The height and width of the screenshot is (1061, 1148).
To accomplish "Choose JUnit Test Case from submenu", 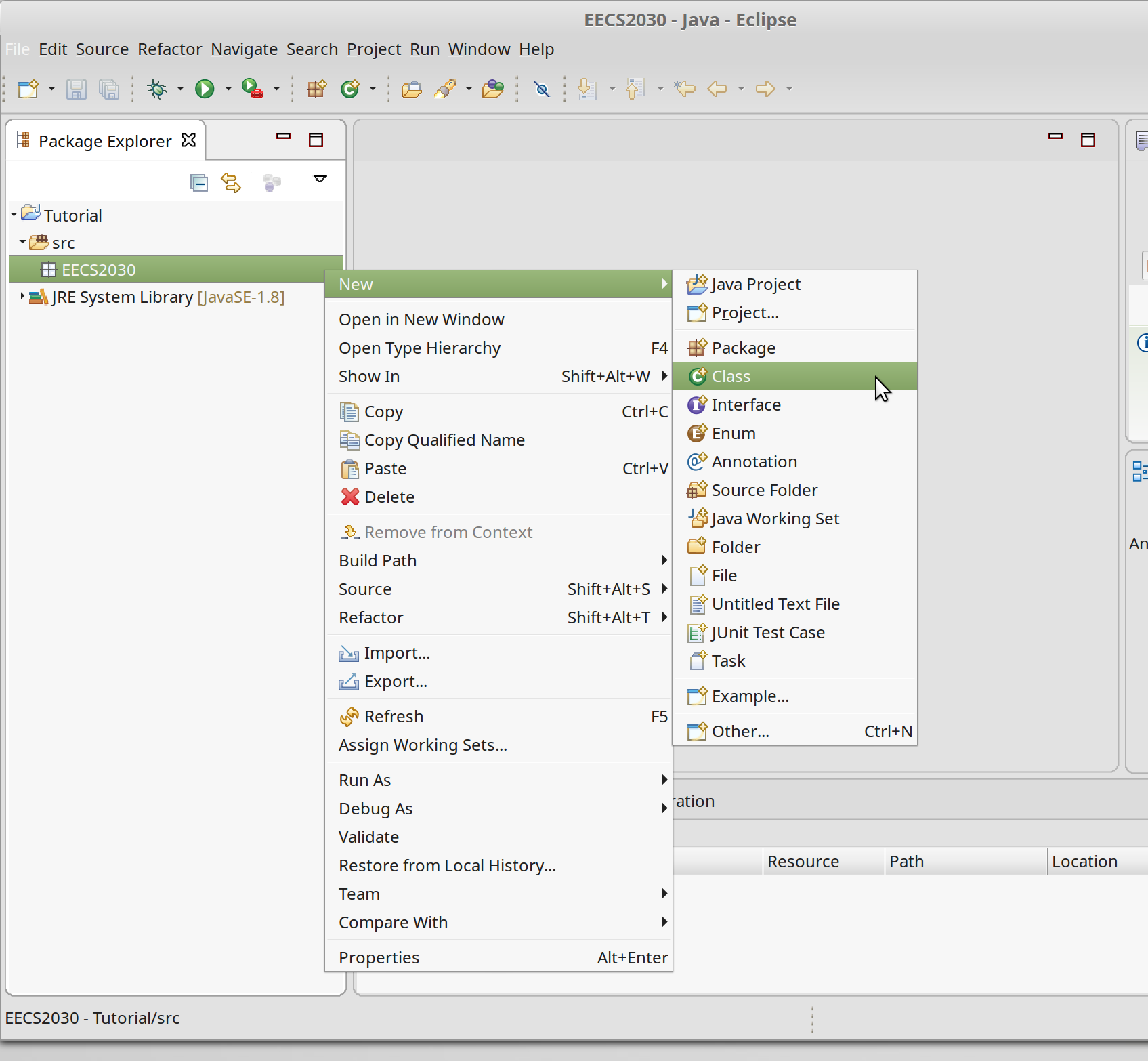I will (795, 632).
